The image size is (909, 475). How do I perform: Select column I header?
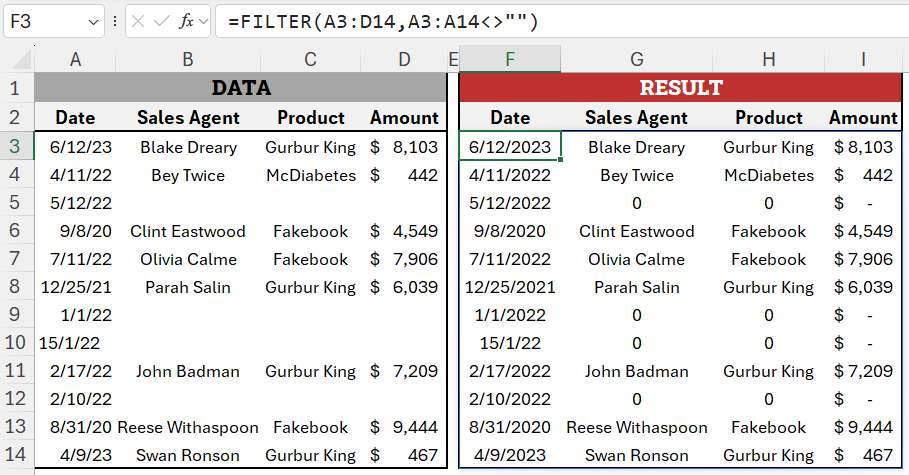863,59
